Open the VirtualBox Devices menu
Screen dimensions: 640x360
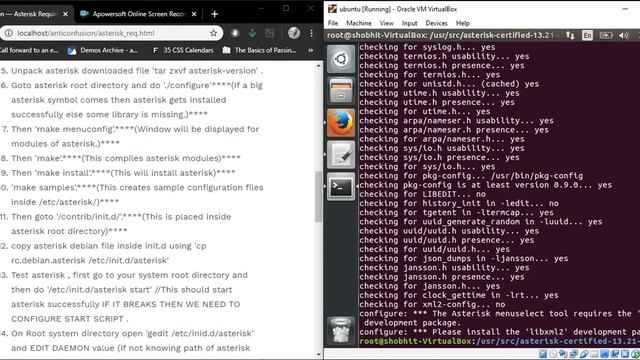coord(436,23)
